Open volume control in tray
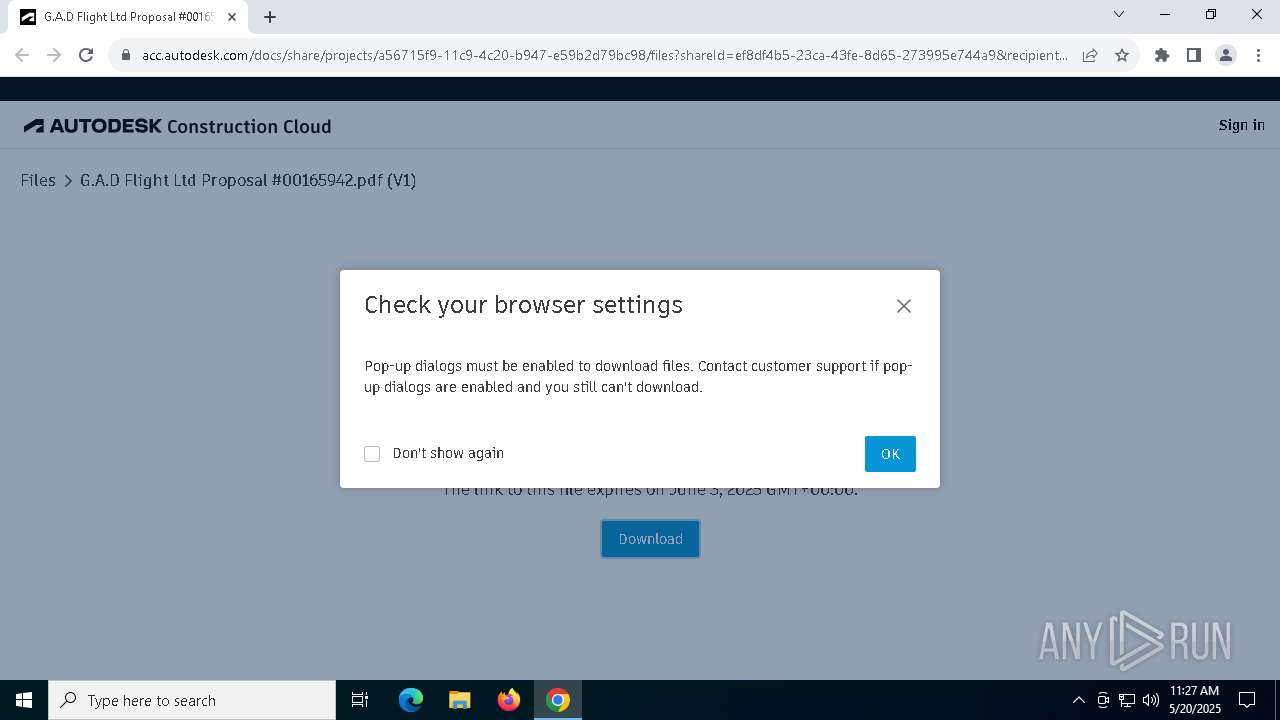The image size is (1280, 720). (1150, 700)
